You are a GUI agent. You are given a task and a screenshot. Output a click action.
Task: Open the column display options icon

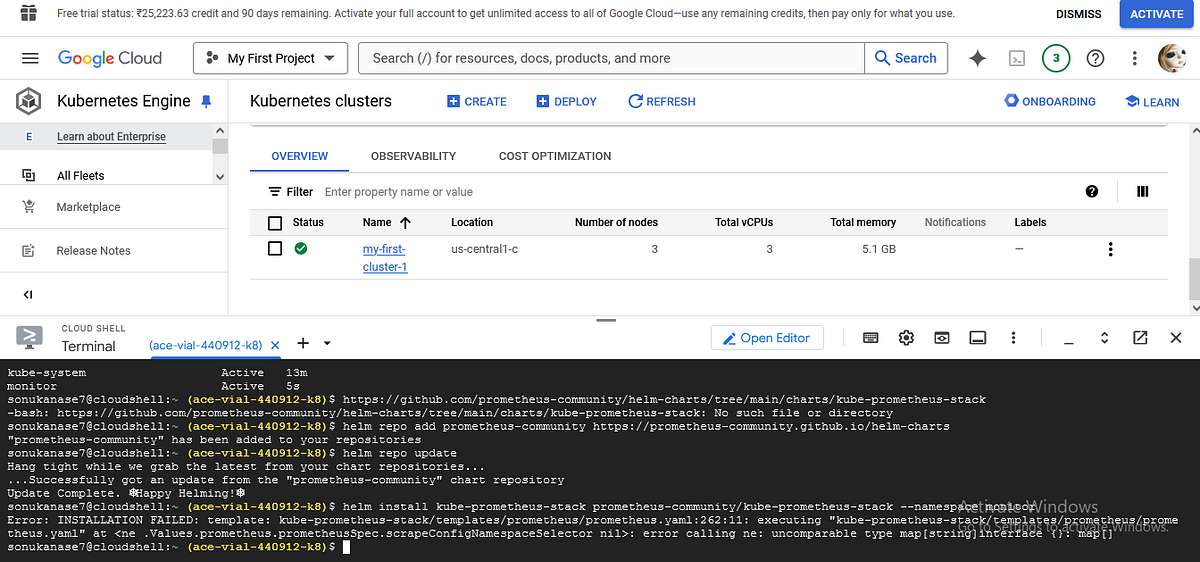[1143, 191]
